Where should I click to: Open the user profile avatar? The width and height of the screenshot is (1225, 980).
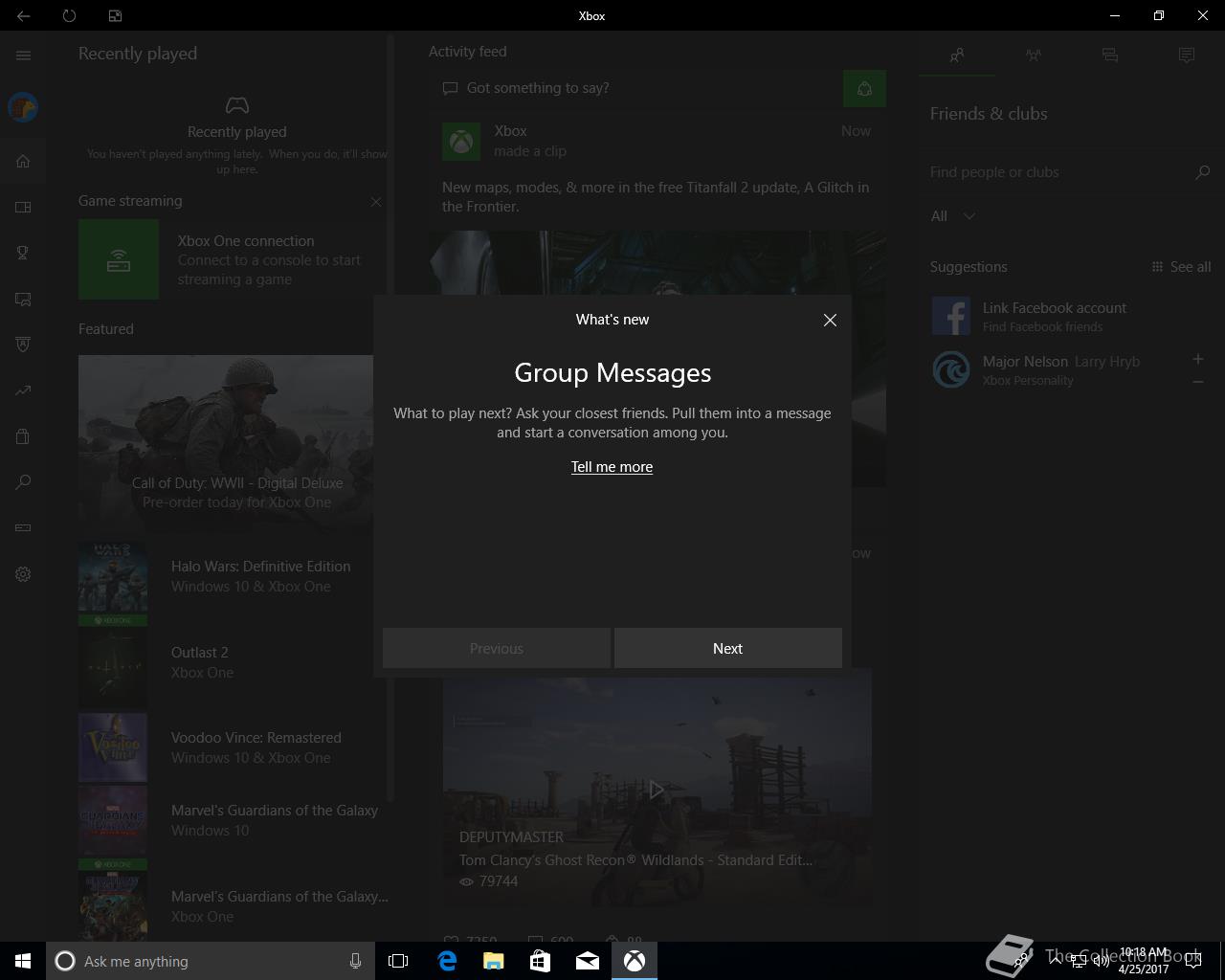(23, 107)
